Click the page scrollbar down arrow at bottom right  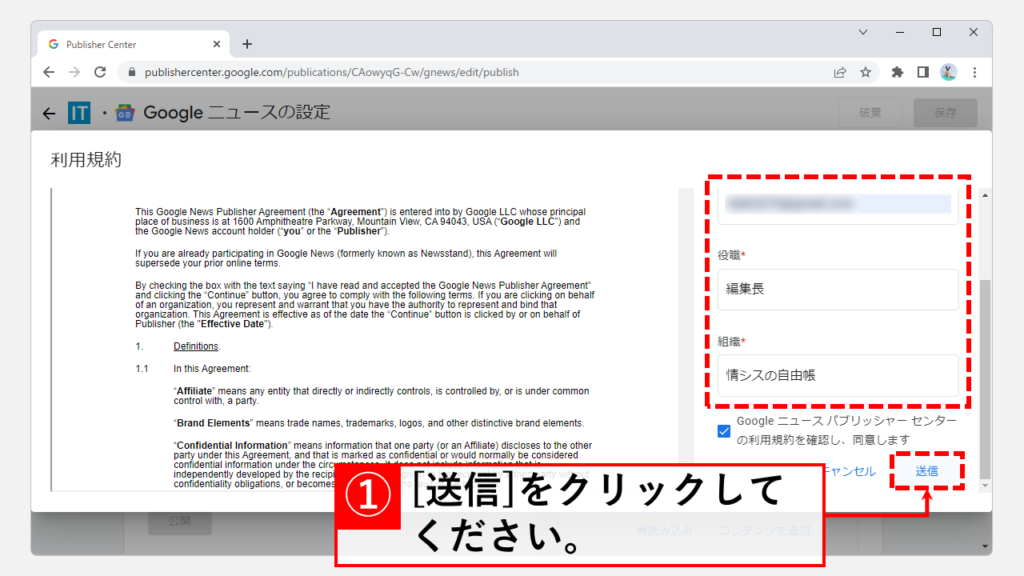[985, 547]
